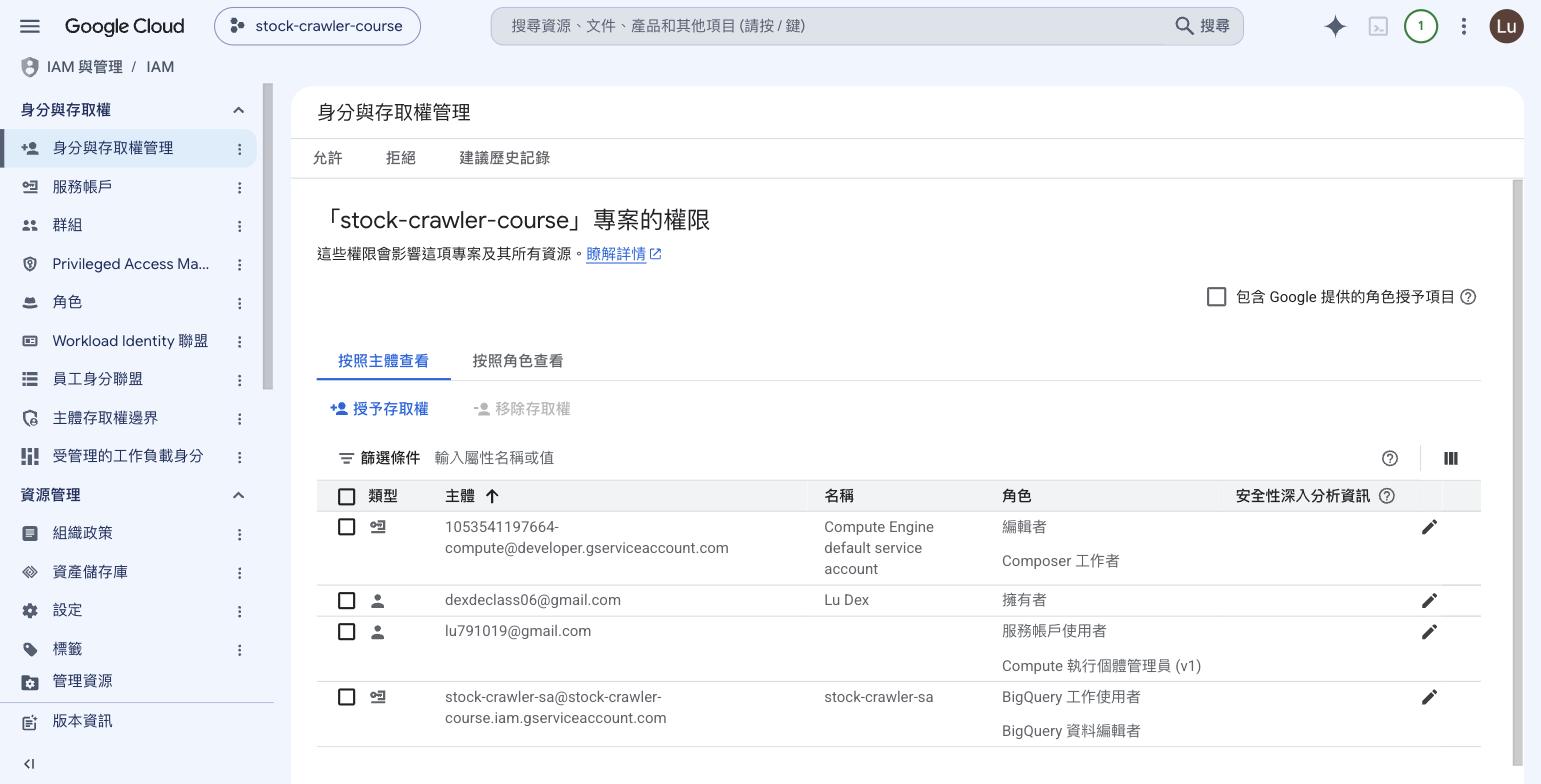This screenshot has height=784, width=1541.
Task: Show help for 安全性深入分析資訊 column
Action: [1387, 496]
